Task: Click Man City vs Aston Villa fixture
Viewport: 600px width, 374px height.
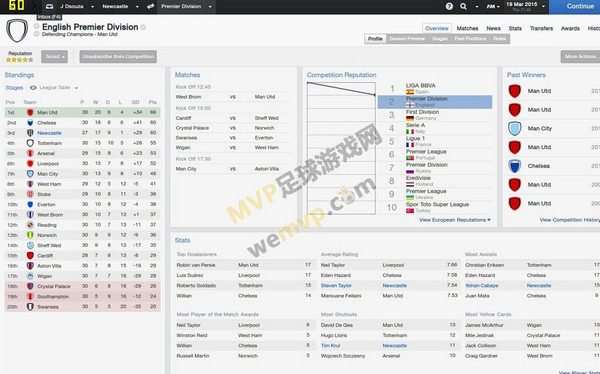Action: [233, 169]
